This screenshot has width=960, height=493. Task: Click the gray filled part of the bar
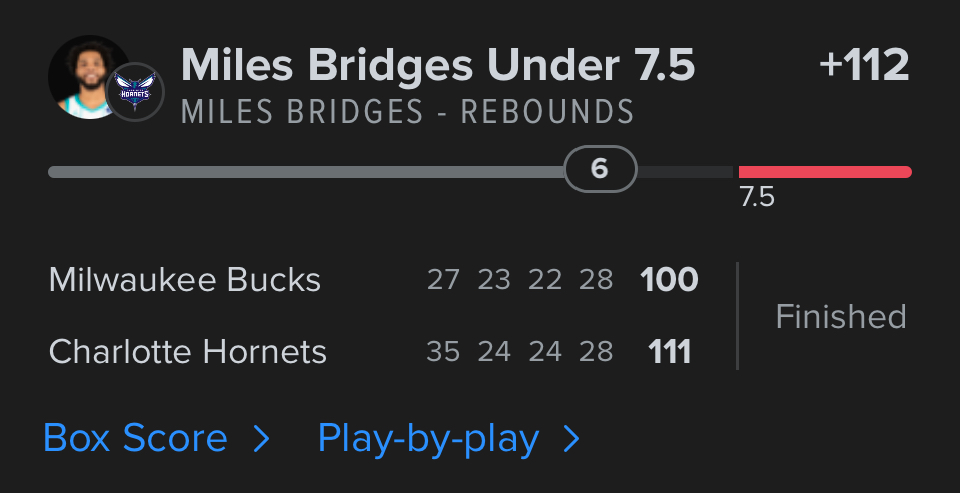tap(300, 172)
